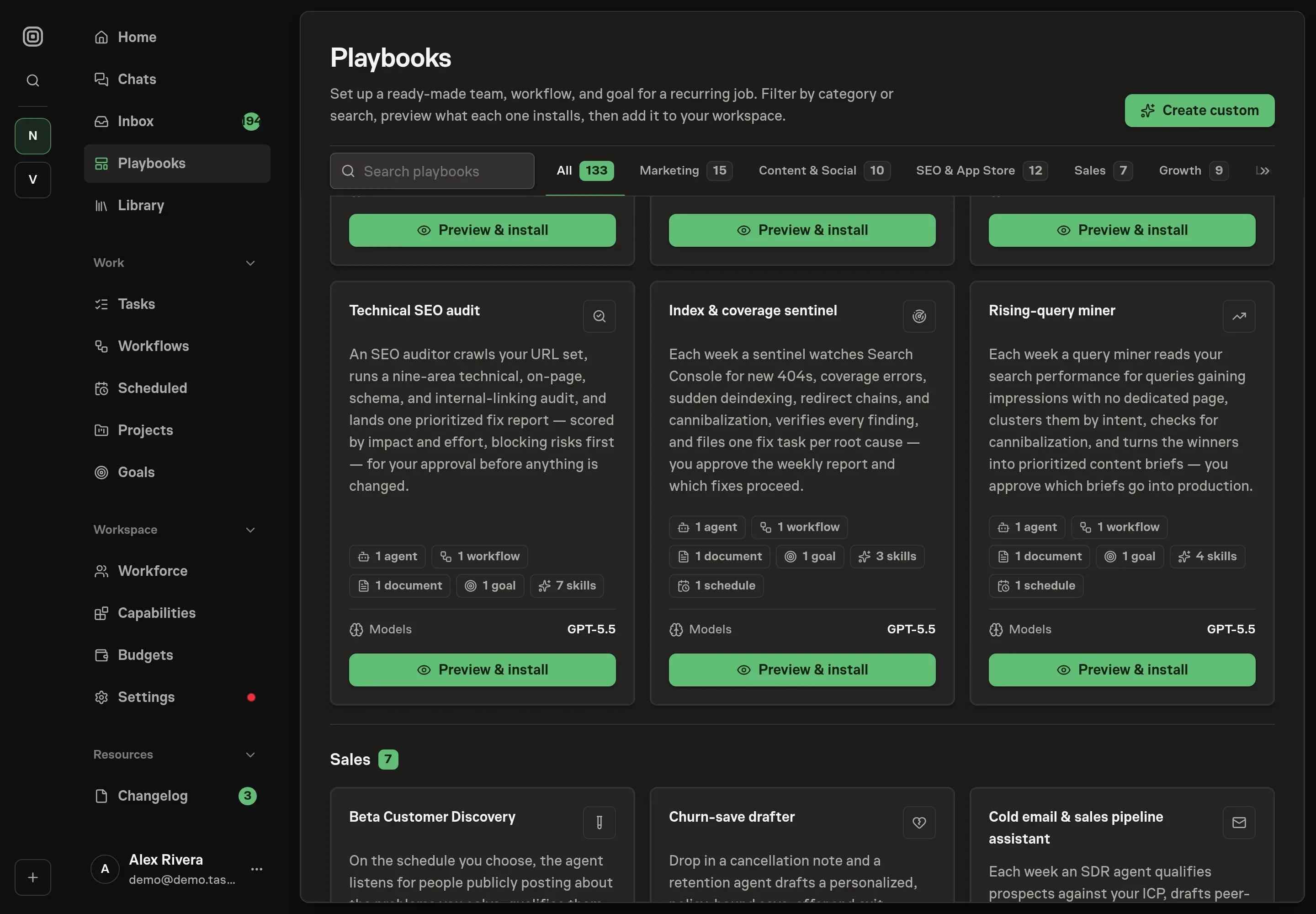Image resolution: width=1316 pixels, height=914 pixels.
Task: Collapse the Resources section
Action: (249, 755)
